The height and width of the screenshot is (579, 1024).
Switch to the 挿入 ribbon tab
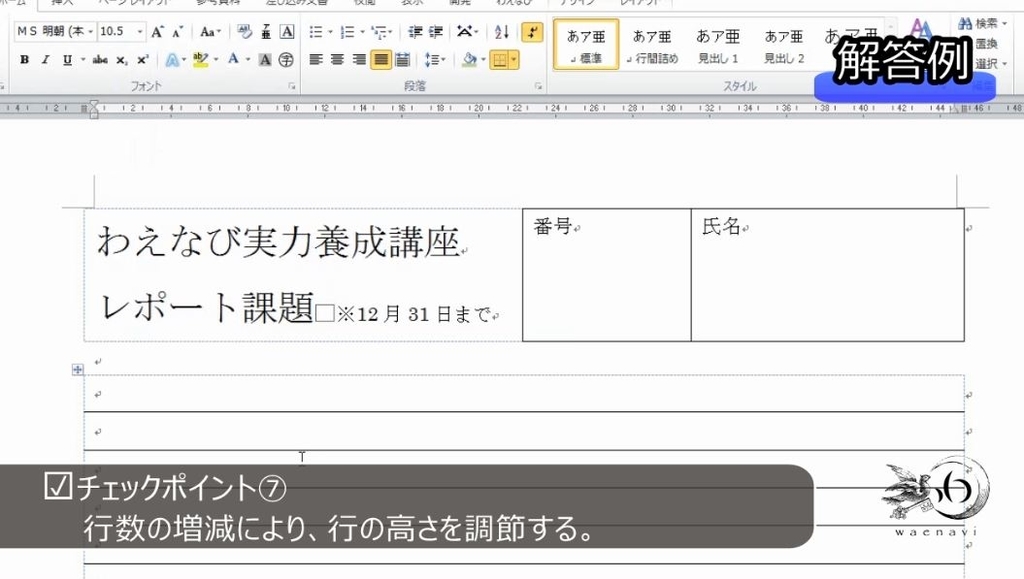58,2
